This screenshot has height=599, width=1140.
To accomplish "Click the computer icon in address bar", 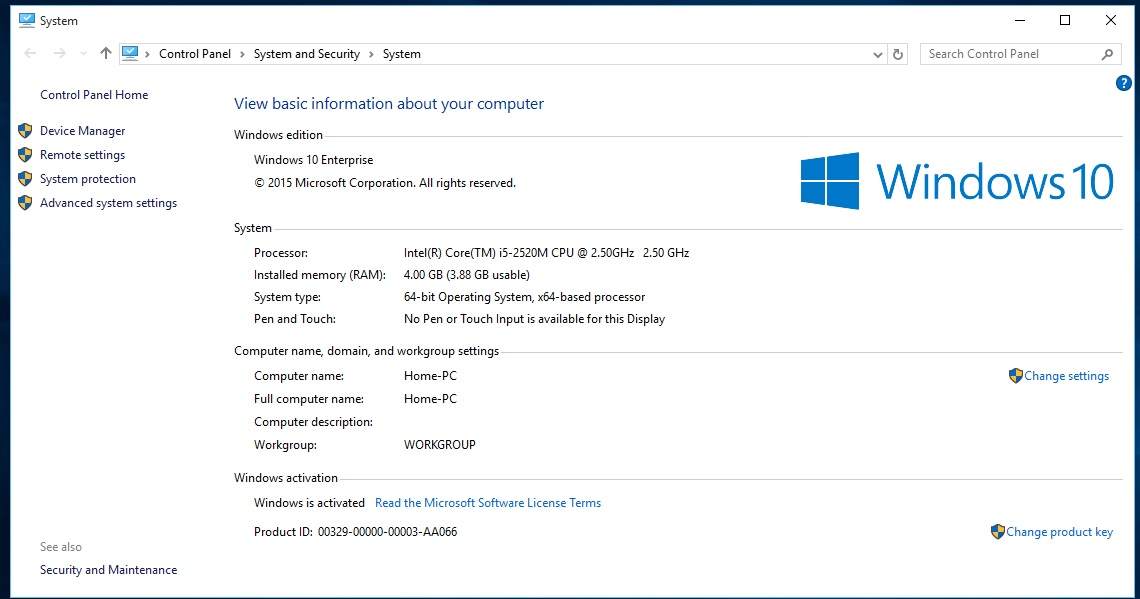I will (x=130, y=54).
